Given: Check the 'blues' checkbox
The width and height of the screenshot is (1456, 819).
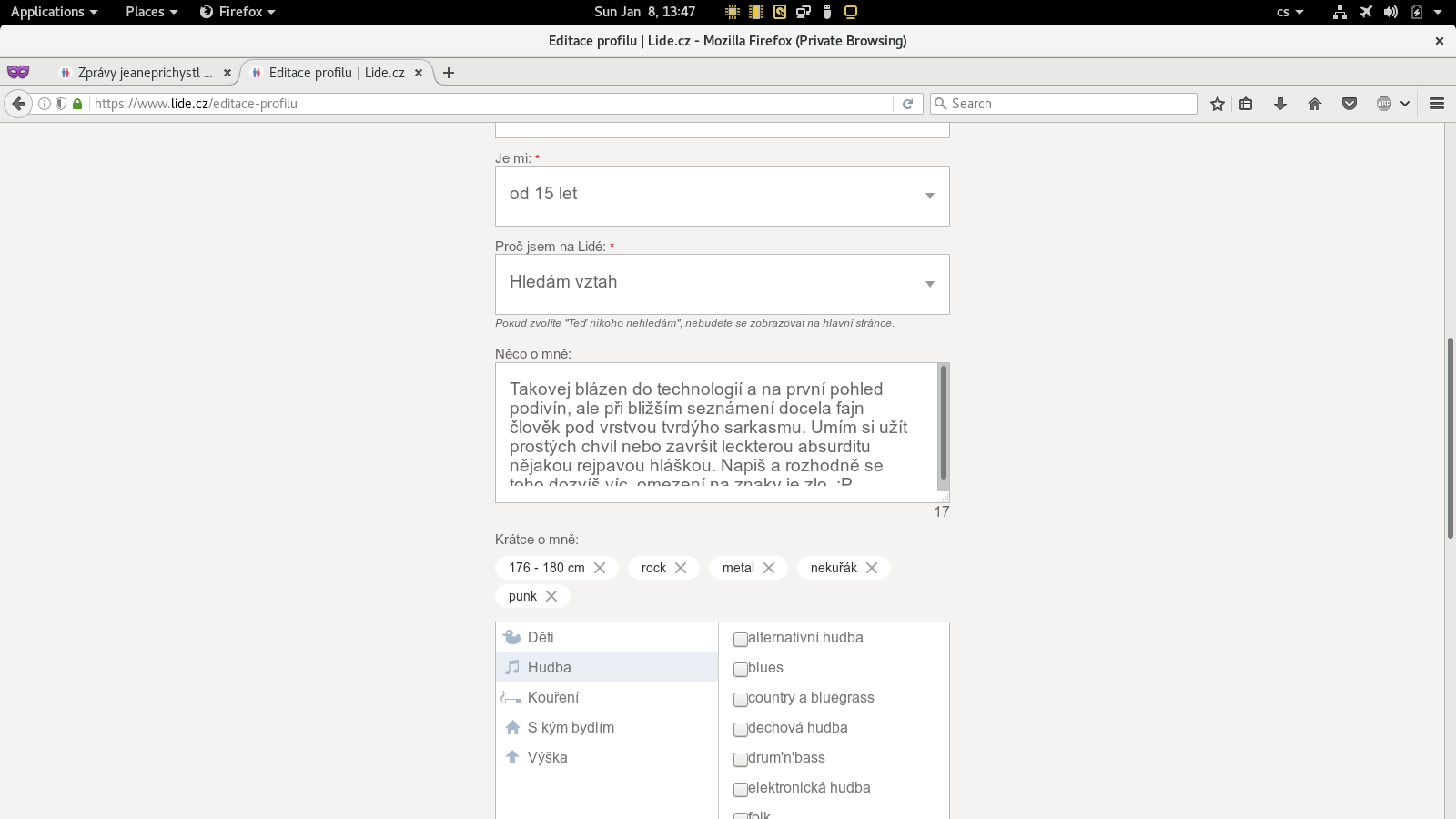Looking at the screenshot, I should click(741, 670).
